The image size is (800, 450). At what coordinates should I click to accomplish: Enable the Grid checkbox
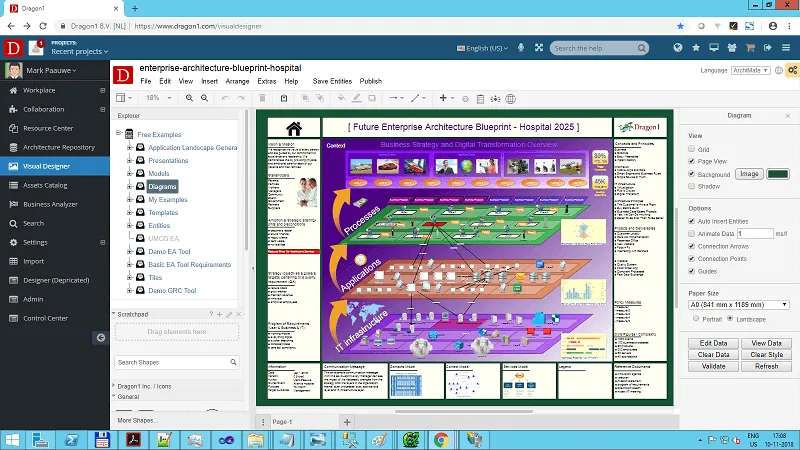(691, 149)
